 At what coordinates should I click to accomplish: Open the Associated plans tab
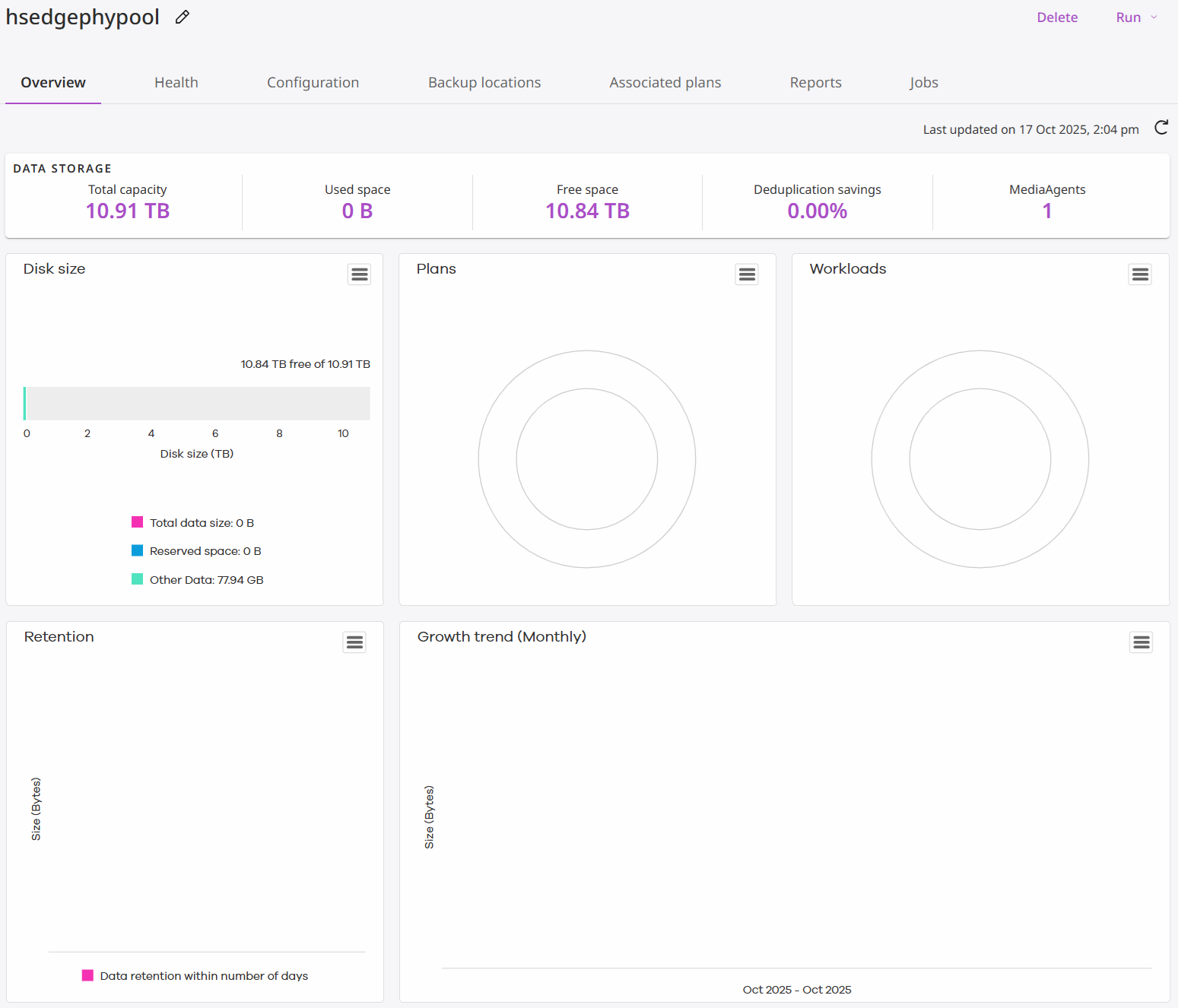pos(665,82)
